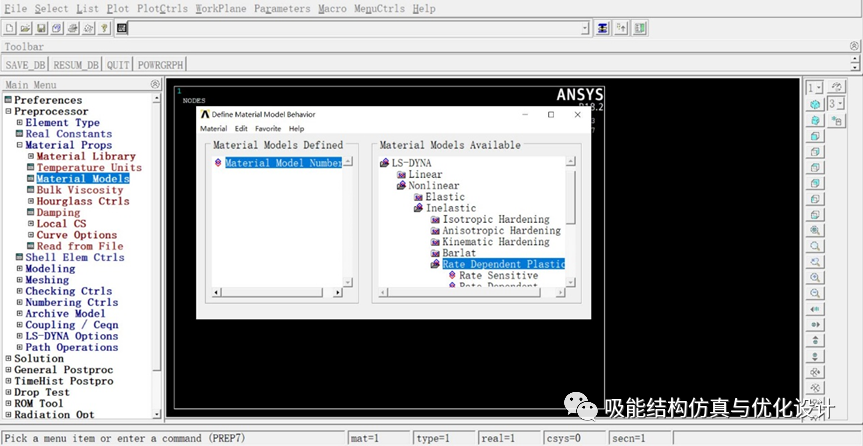Image resolution: width=863 pixels, height=446 pixels.
Task: Select Anisotropic Hardening material model
Action: pos(501,230)
